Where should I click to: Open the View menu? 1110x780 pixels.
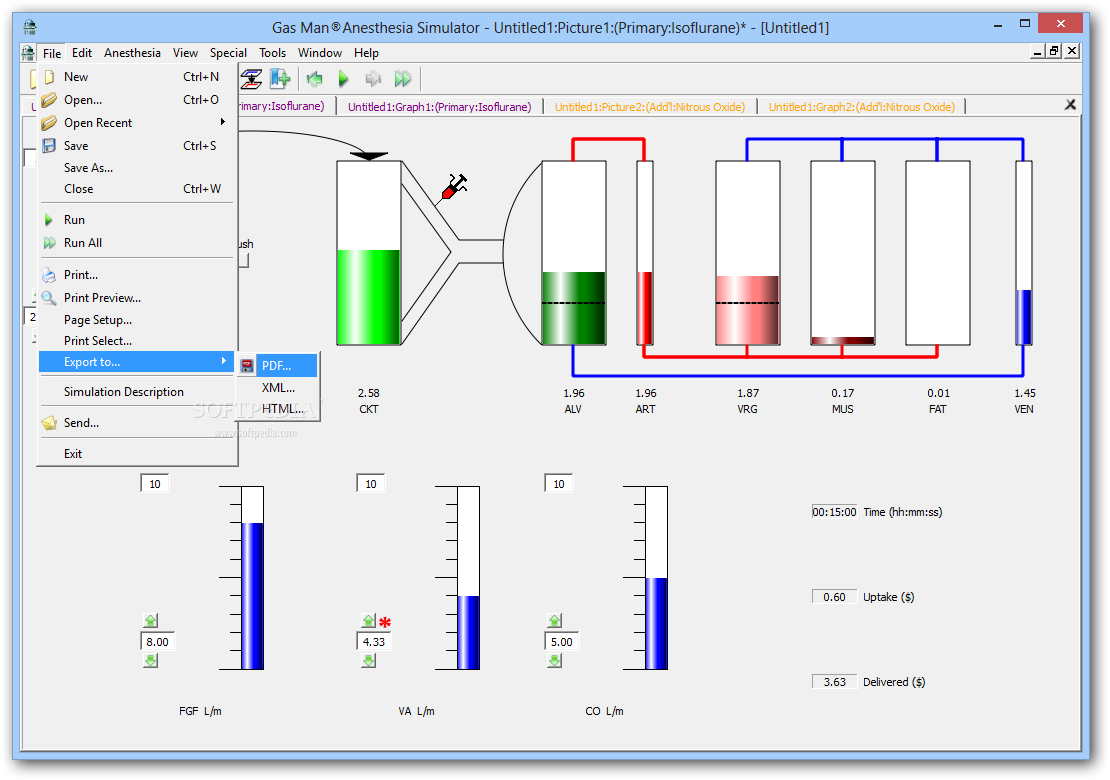(185, 52)
